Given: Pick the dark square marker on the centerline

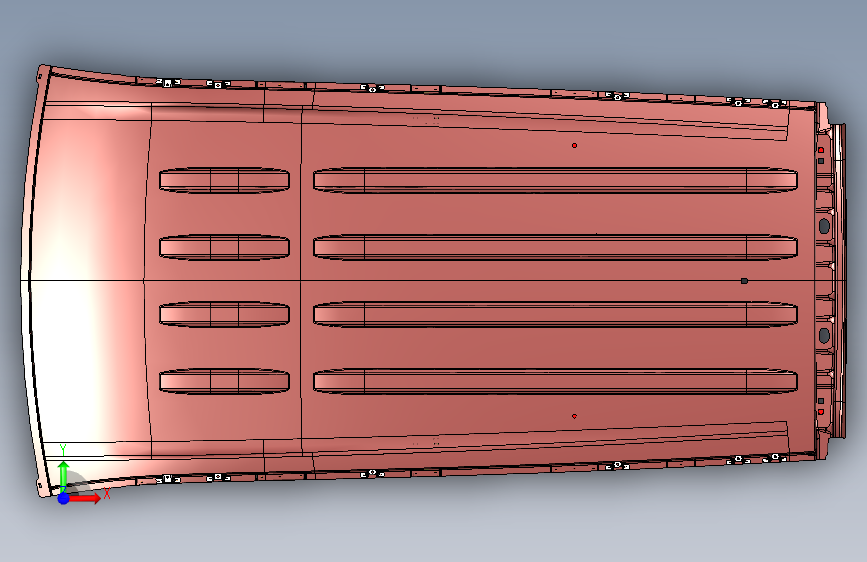Looking at the screenshot, I should point(744,281).
